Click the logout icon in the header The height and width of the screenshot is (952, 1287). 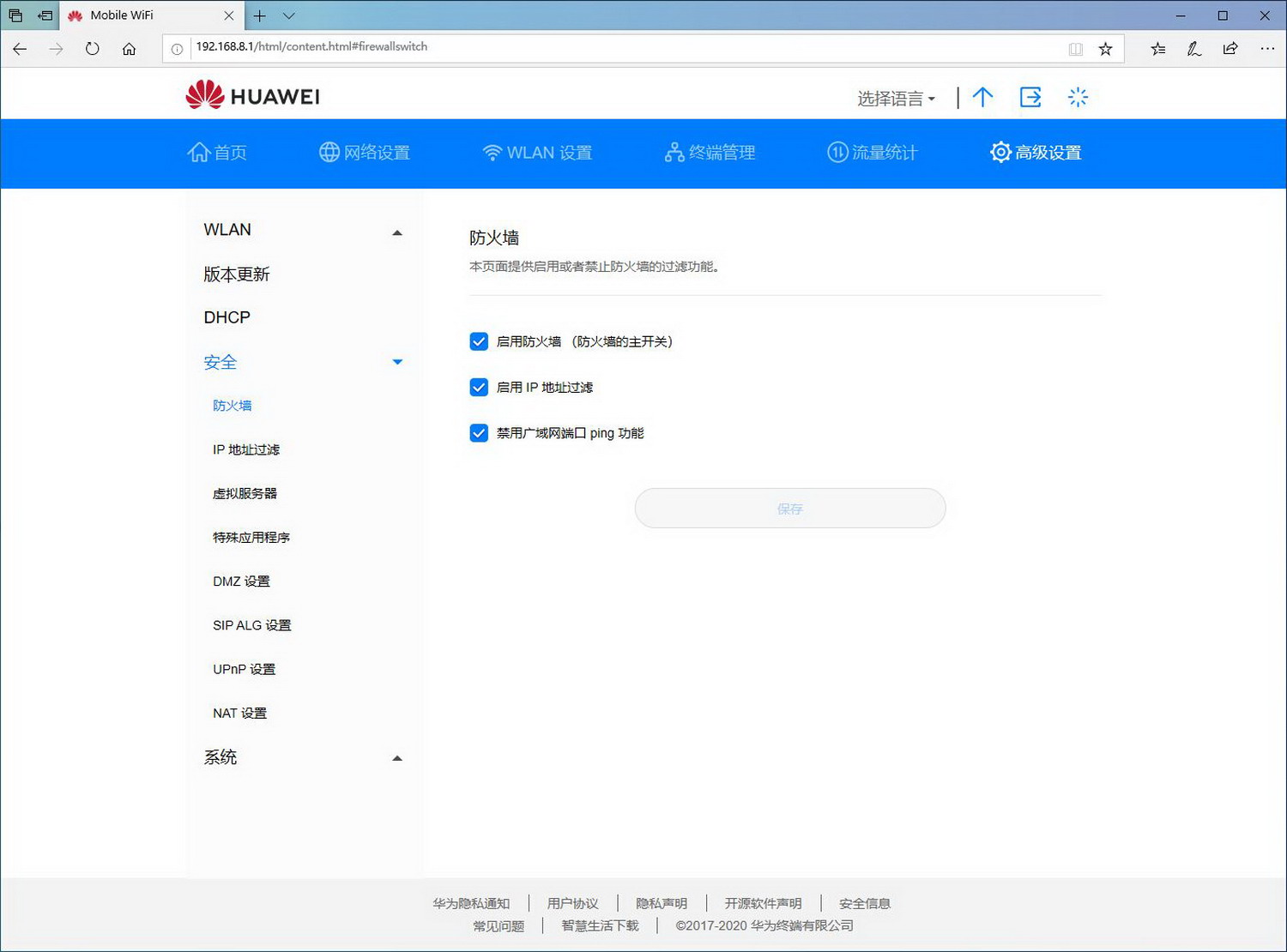point(1030,97)
